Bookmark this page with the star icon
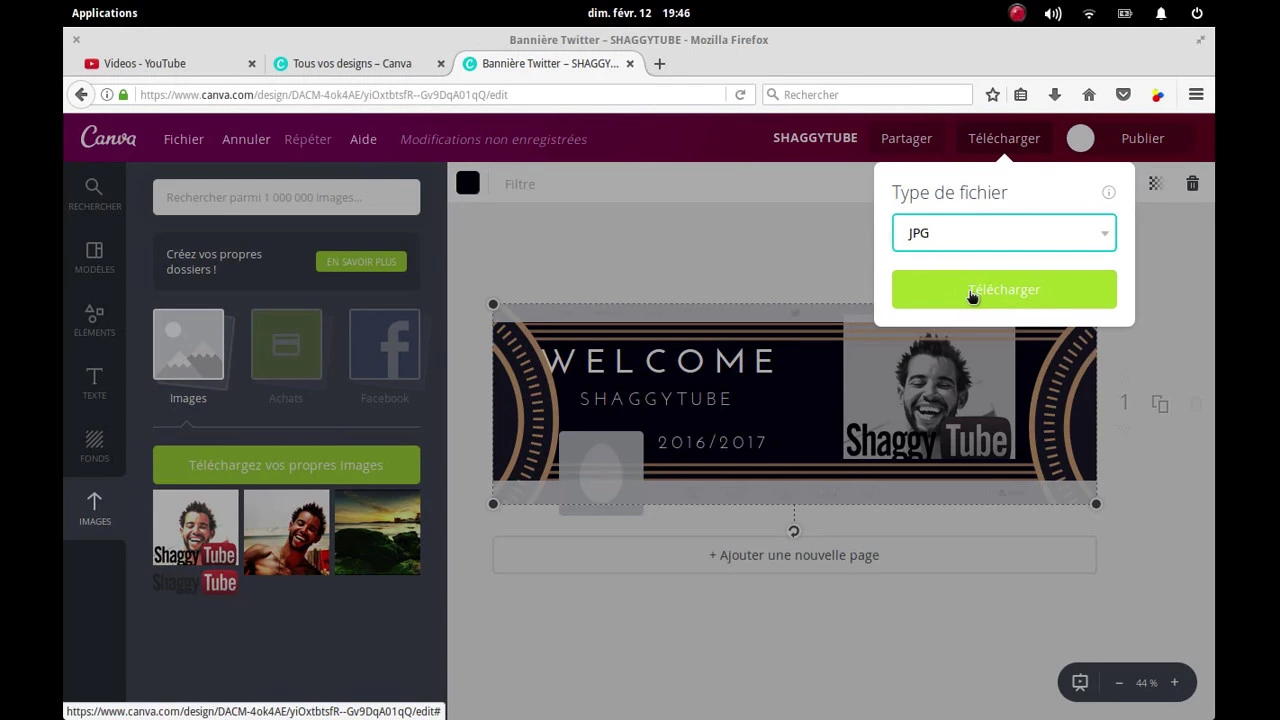 992,94
